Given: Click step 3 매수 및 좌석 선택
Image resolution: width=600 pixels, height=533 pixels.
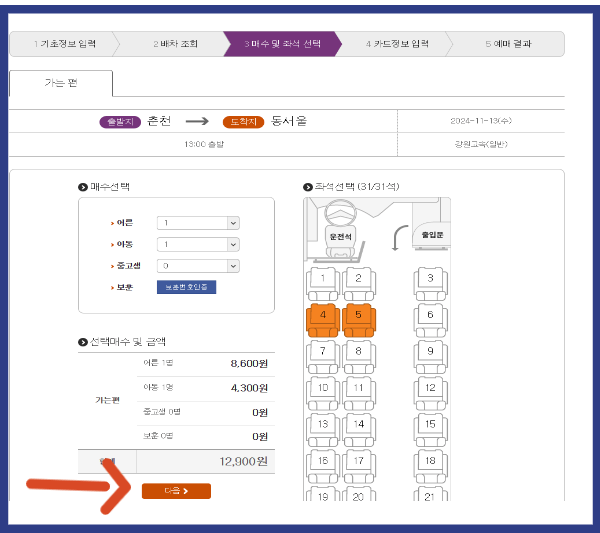Looking at the screenshot, I should pyautogui.click(x=282, y=44).
